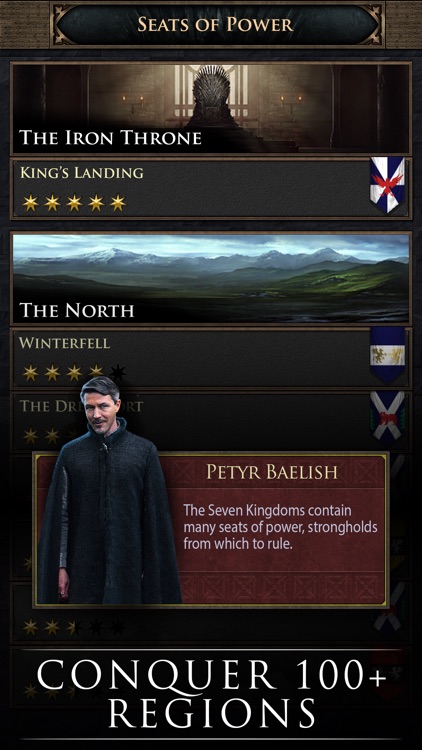Tap The North label text

pyautogui.click(x=77, y=310)
